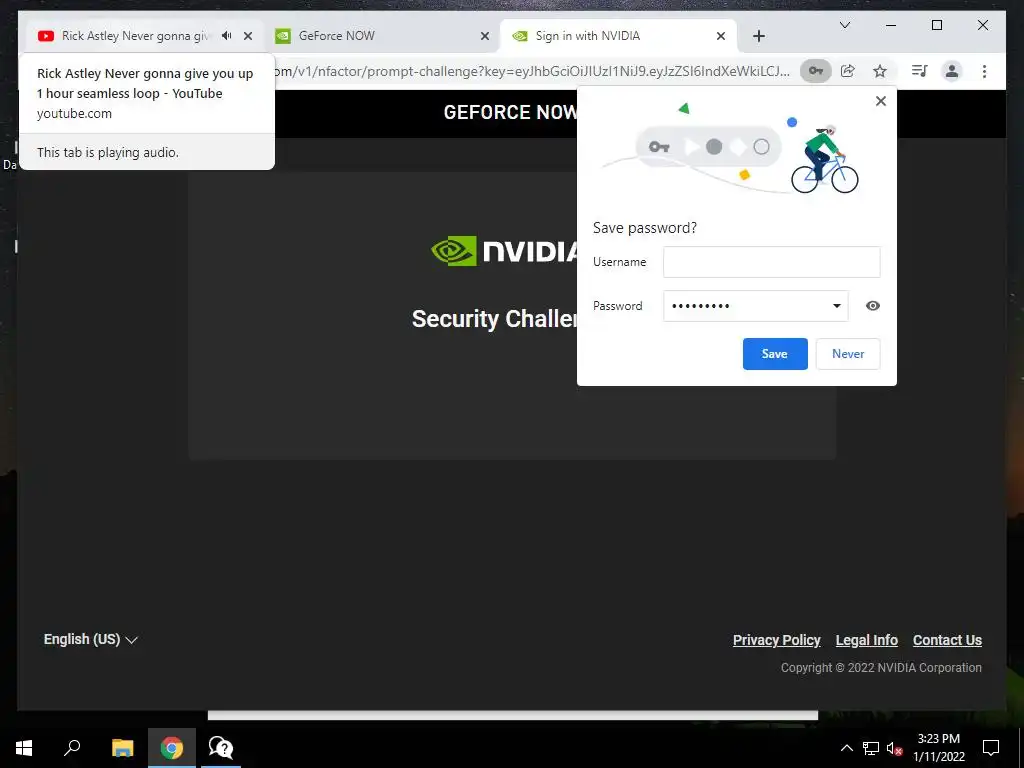This screenshot has height=768, width=1024.
Task: Open the Legal Info link
Action: tap(867, 640)
